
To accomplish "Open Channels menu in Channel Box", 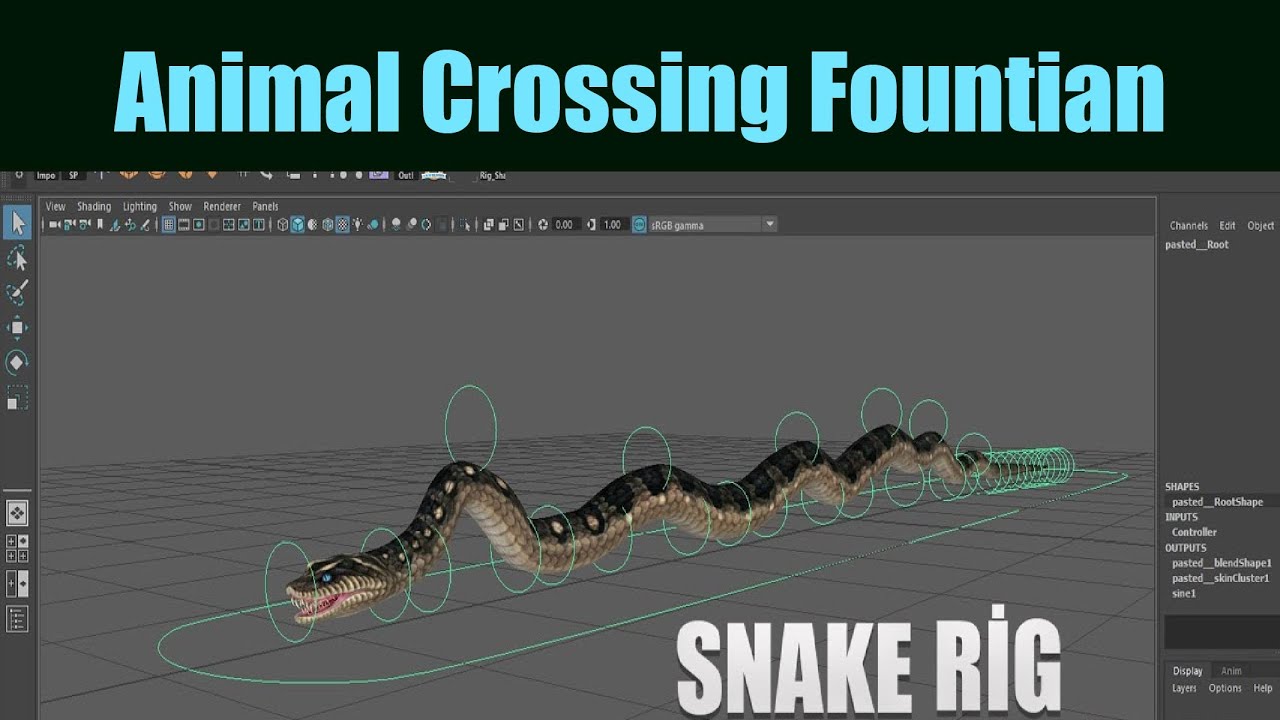I will point(1189,226).
